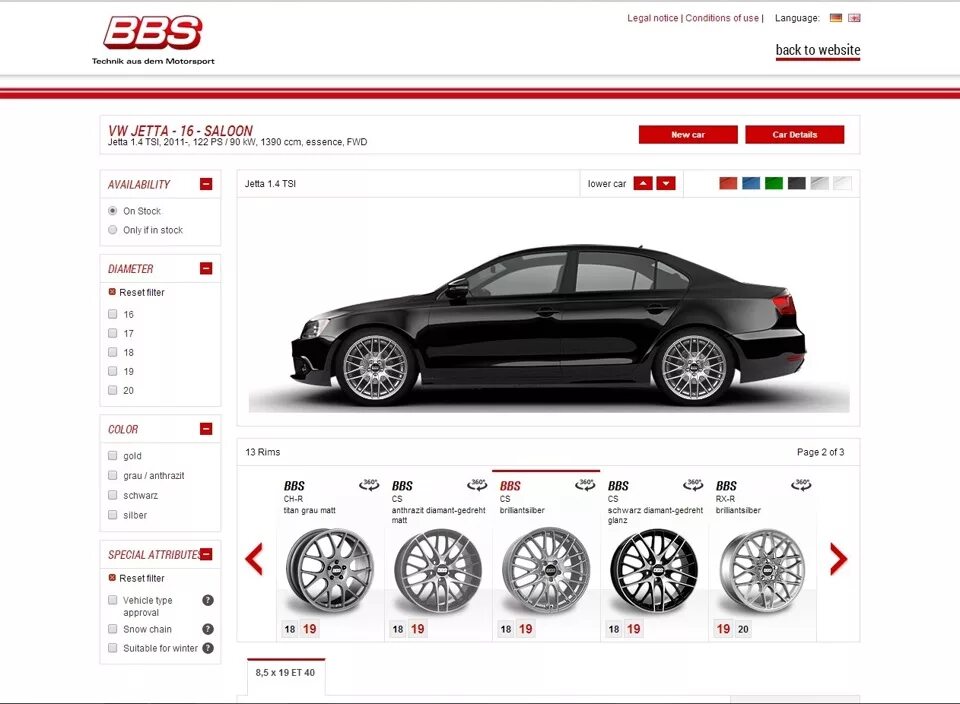This screenshot has width=960, height=704.
Task: Paint the car red
Action: (728, 183)
